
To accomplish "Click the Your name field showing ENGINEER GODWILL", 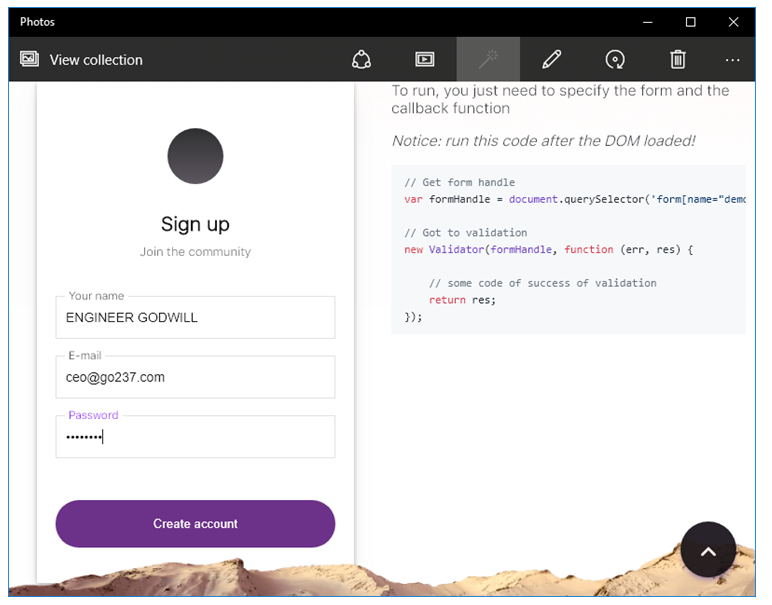I will 195,318.
